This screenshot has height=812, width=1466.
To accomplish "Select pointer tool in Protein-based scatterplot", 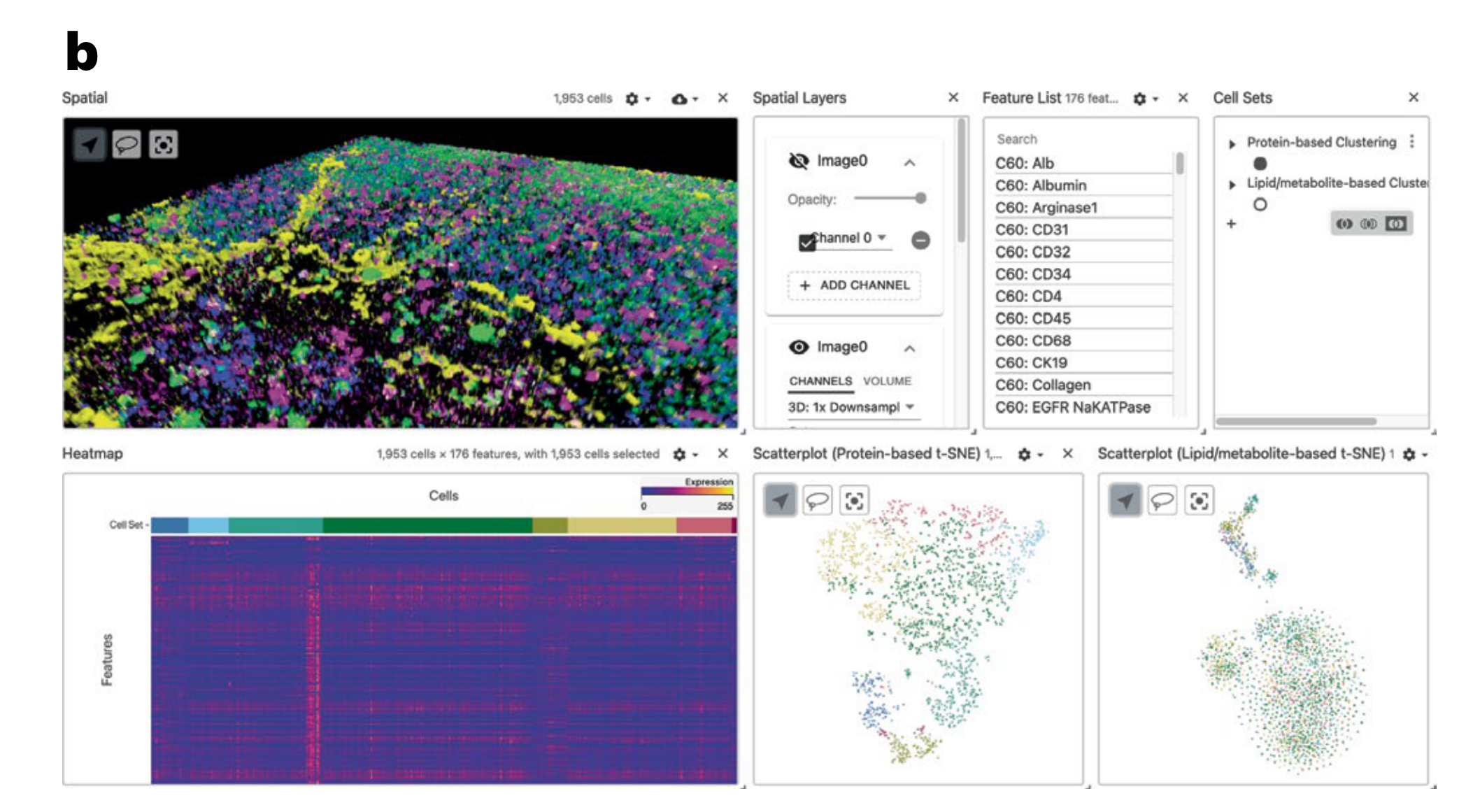I will pos(780,501).
